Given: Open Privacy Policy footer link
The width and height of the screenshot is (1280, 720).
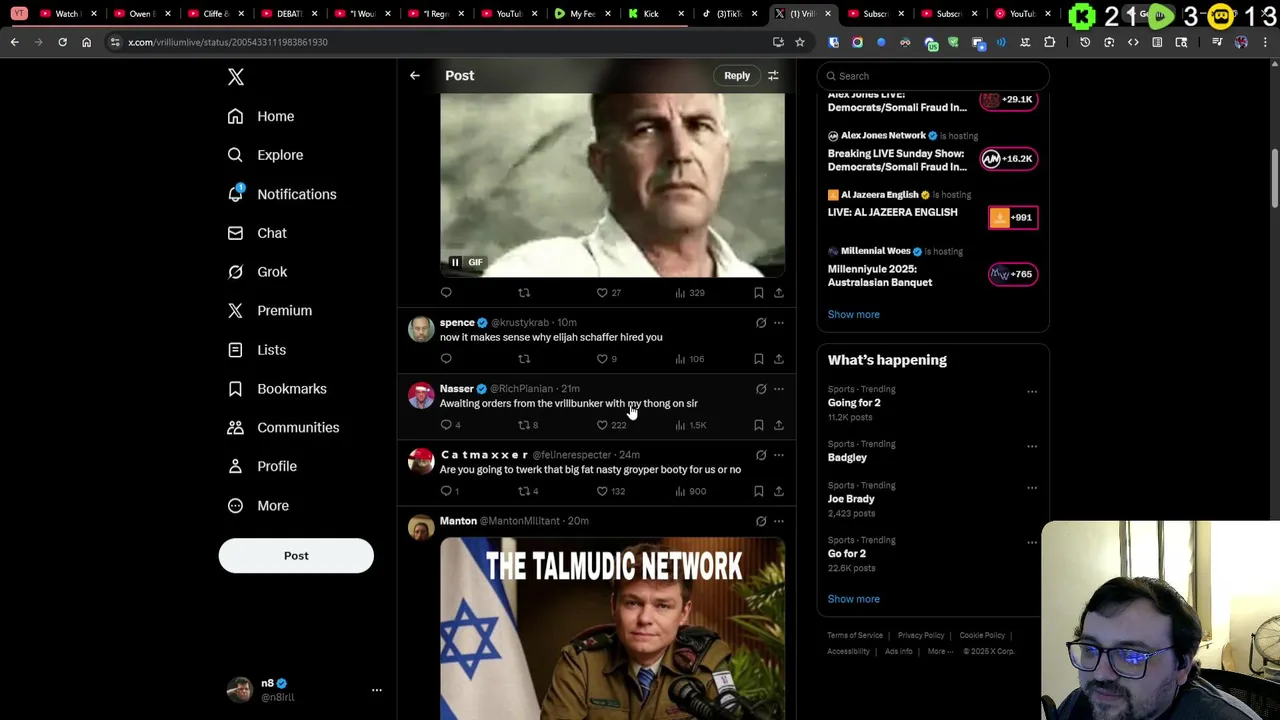Looking at the screenshot, I should tap(921, 635).
